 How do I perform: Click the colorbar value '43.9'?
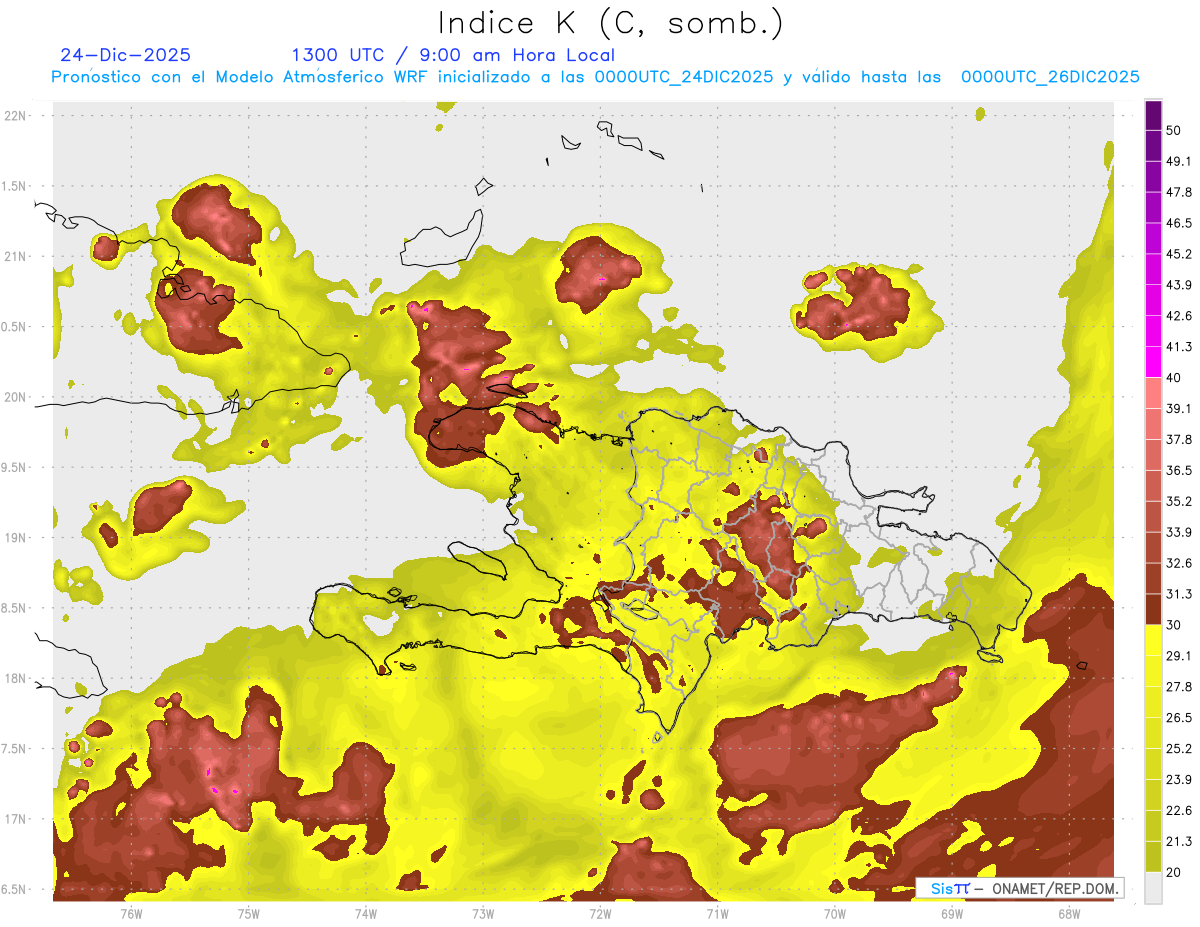(1179, 285)
